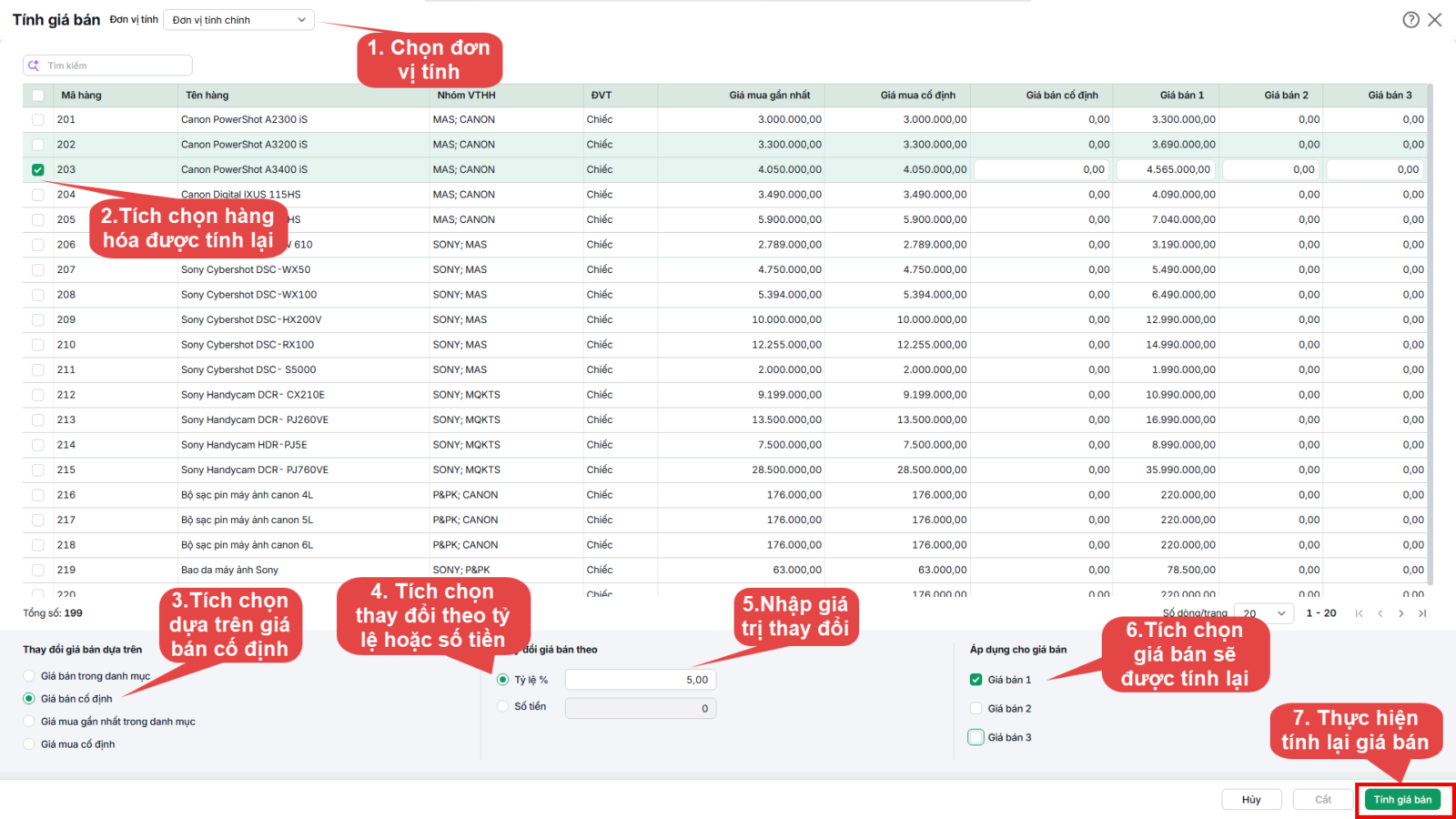Select the Số tiền radio option
The height and width of the screenshot is (819, 1456).
pos(502,706)
